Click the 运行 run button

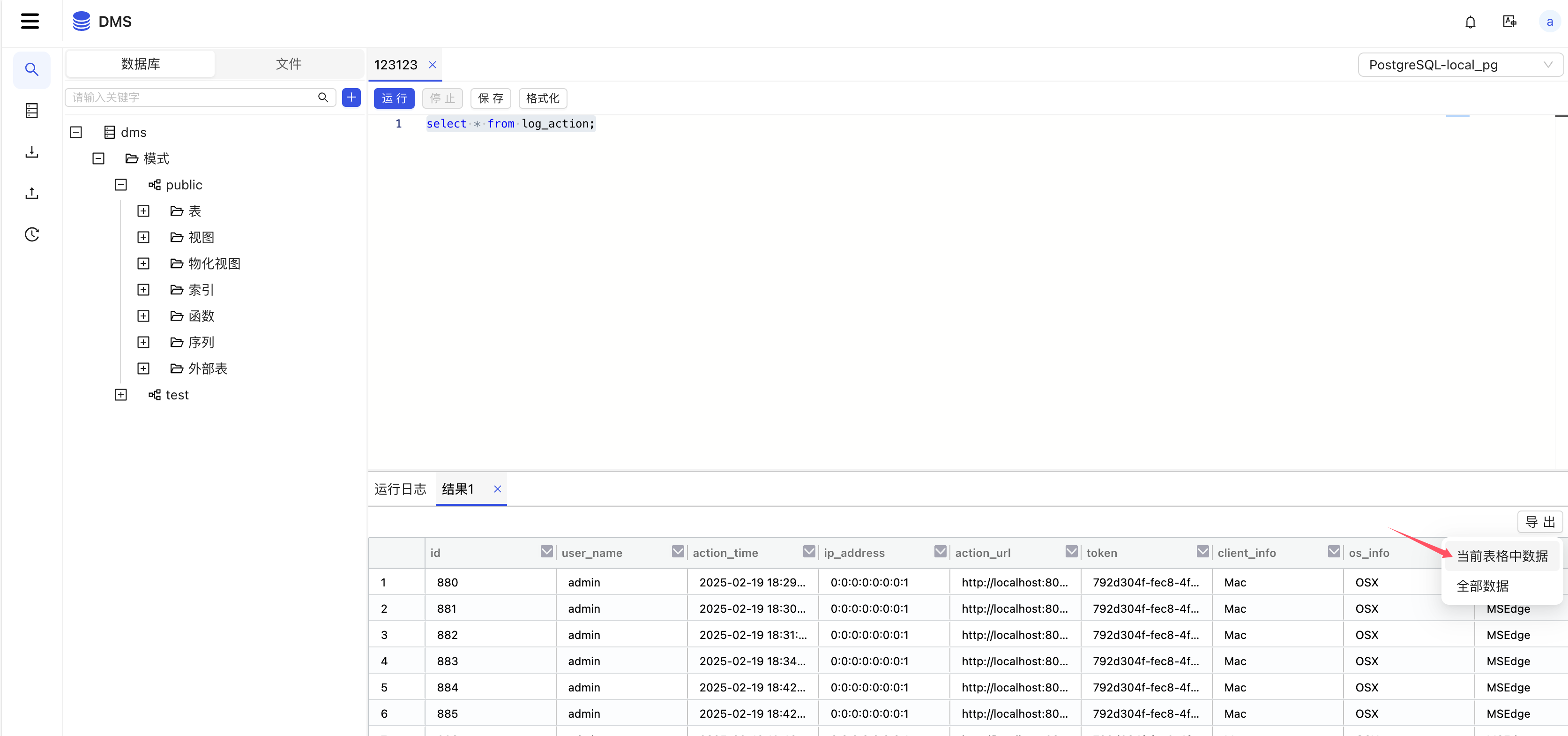click(x=395, y=98)
